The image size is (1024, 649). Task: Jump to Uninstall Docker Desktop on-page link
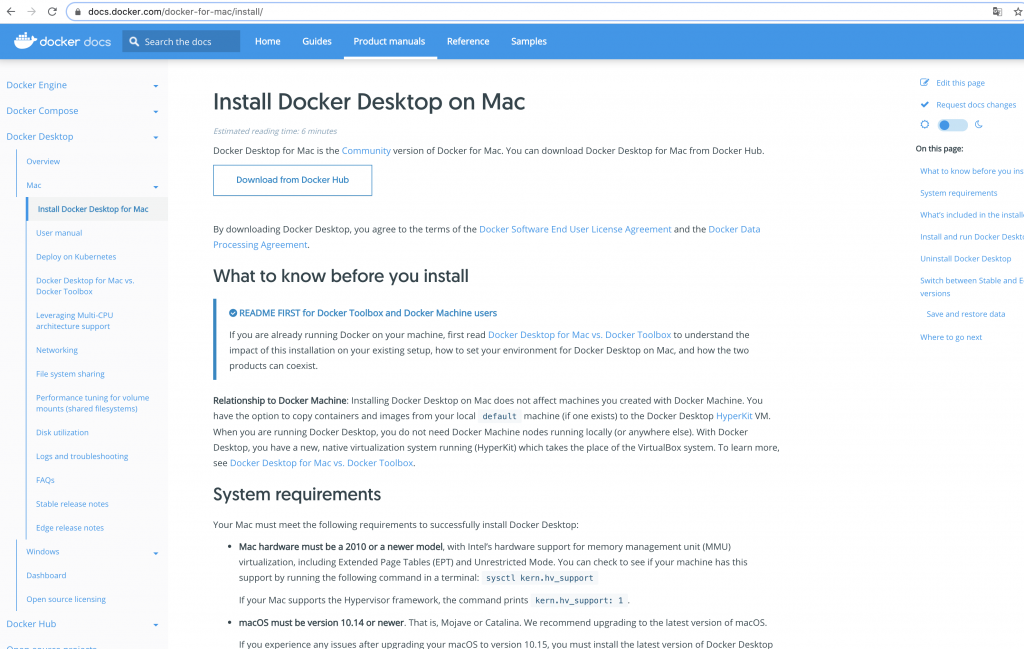tap(965, 259)
